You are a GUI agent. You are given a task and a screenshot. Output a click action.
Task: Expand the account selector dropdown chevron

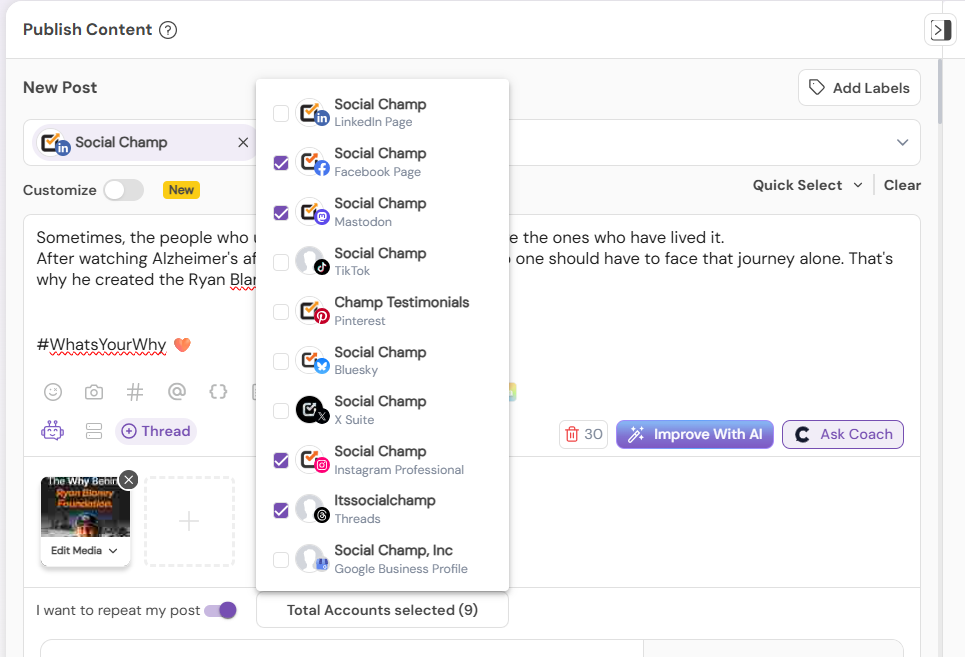[x=902, y=142]
